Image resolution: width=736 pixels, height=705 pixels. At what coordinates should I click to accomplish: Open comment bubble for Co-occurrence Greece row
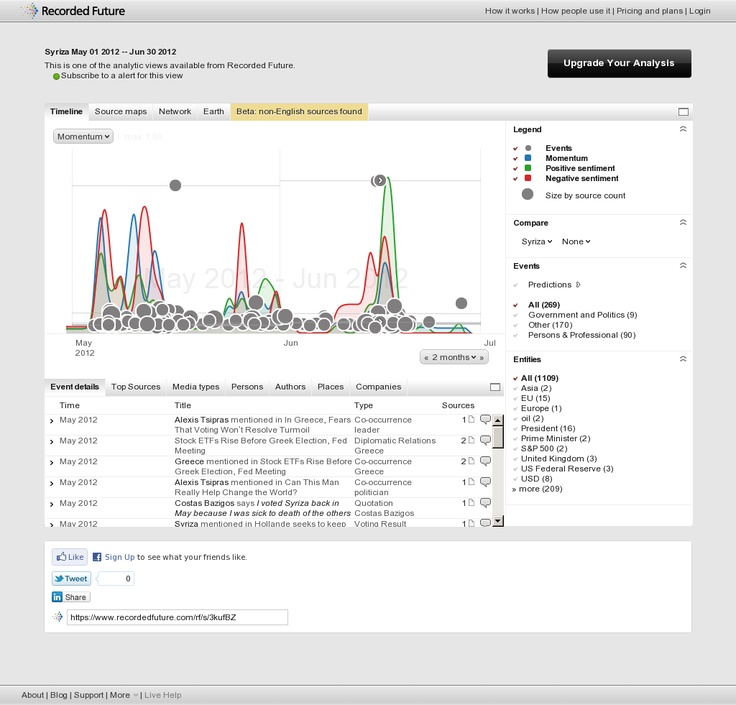[x=485, y=461]
